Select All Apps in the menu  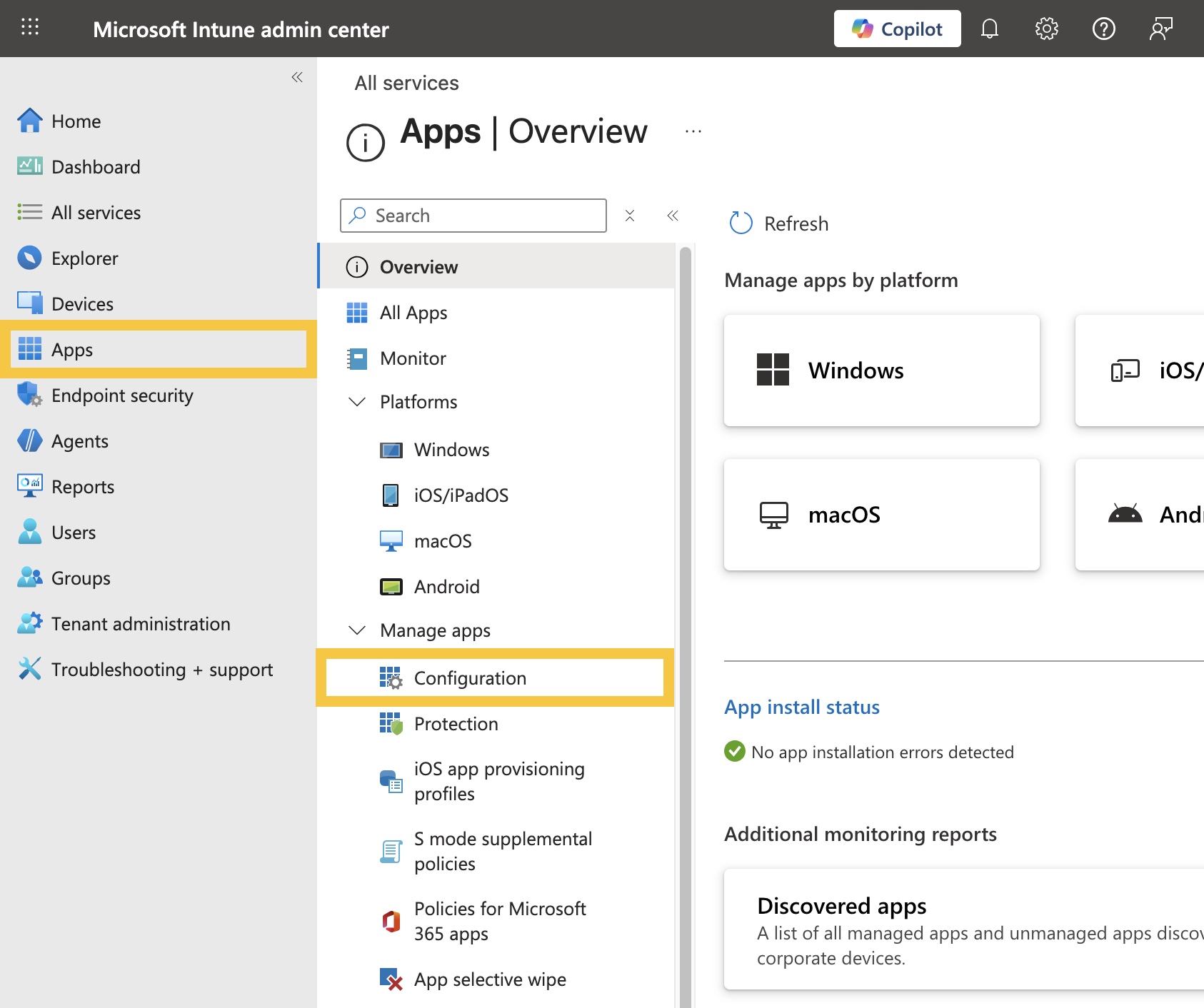point(413,313)
